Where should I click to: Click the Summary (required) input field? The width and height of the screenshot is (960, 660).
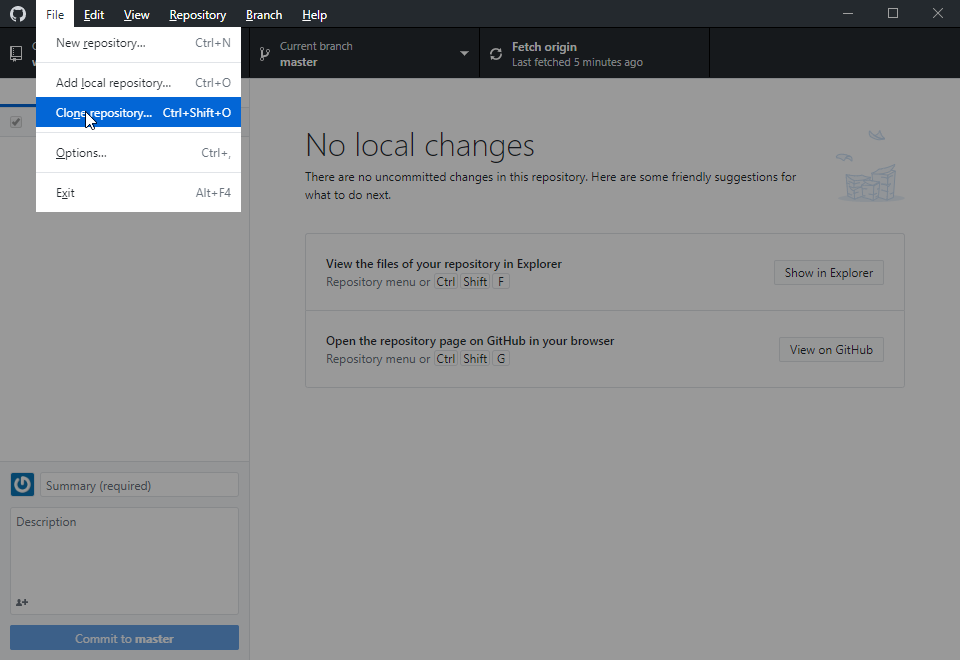click(140, 485)
